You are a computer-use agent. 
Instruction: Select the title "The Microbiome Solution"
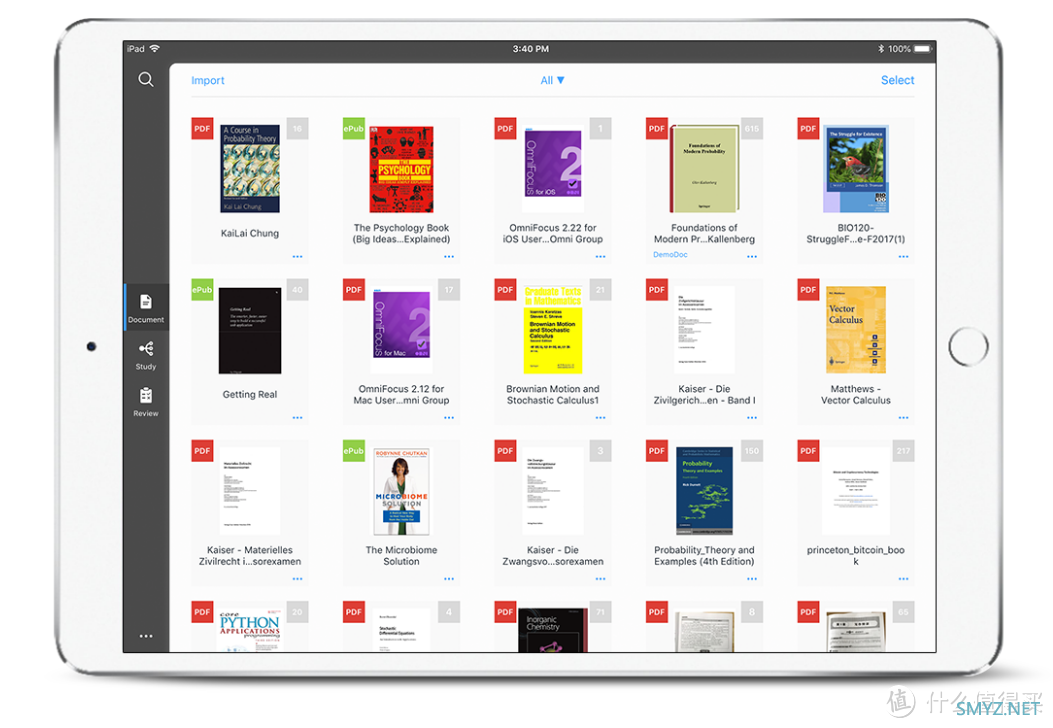click(402, 555)
